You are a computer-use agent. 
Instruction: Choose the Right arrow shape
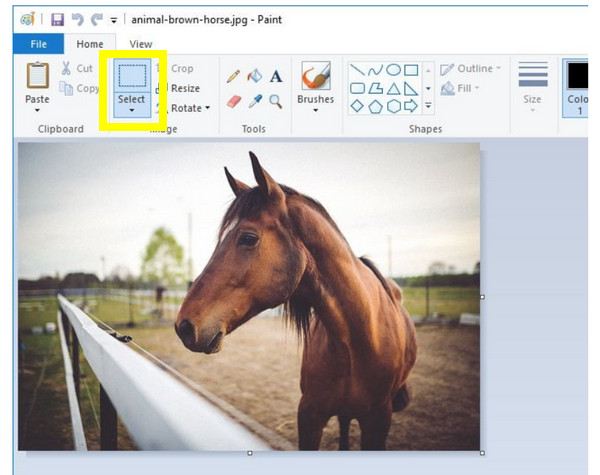point(411,106)
